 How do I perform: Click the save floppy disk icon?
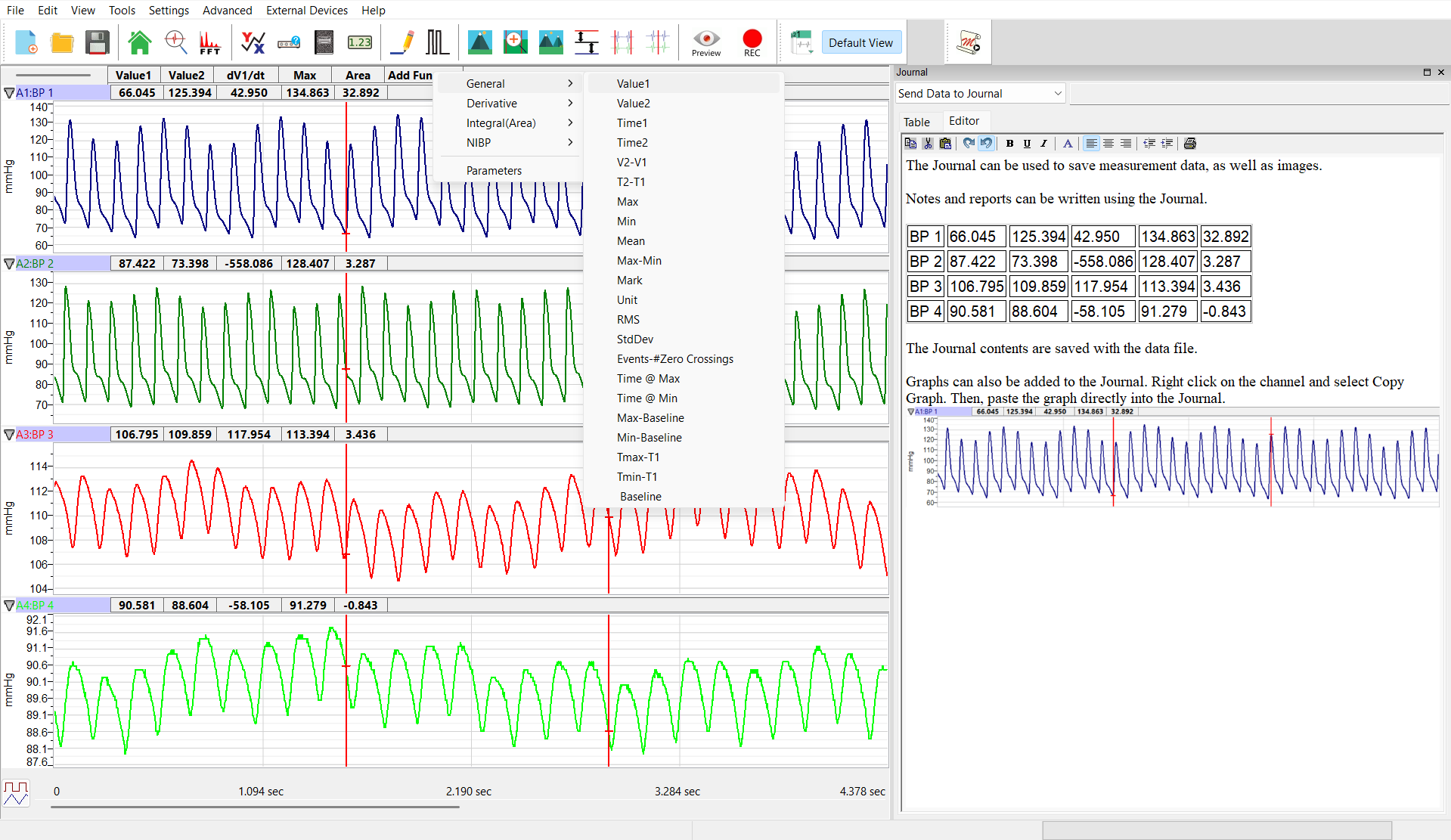coord(98,42)
